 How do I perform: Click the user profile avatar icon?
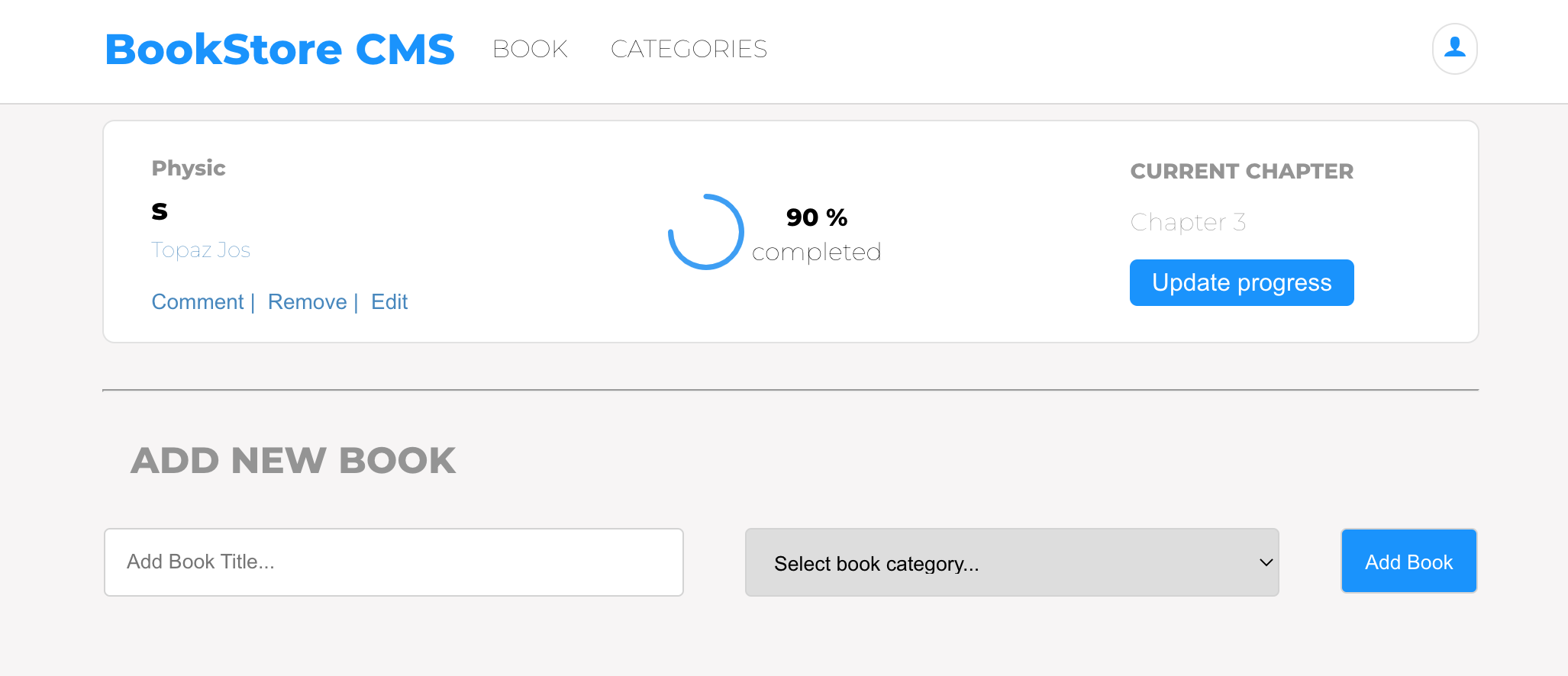click(x=1454, y=48)
